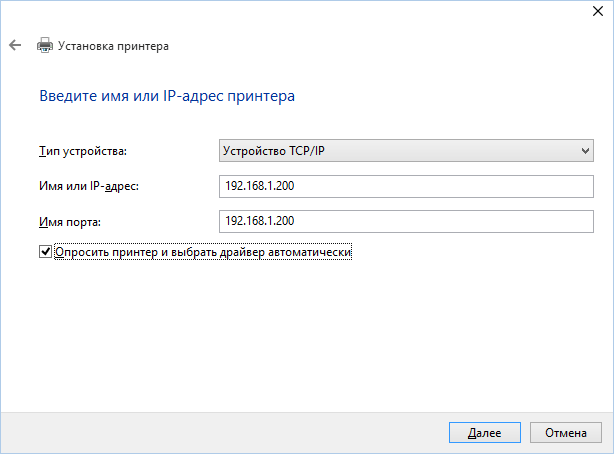The image size is (614, 454).
Task: Focus the 'Имя порта' input field
Action: (405, 221)
